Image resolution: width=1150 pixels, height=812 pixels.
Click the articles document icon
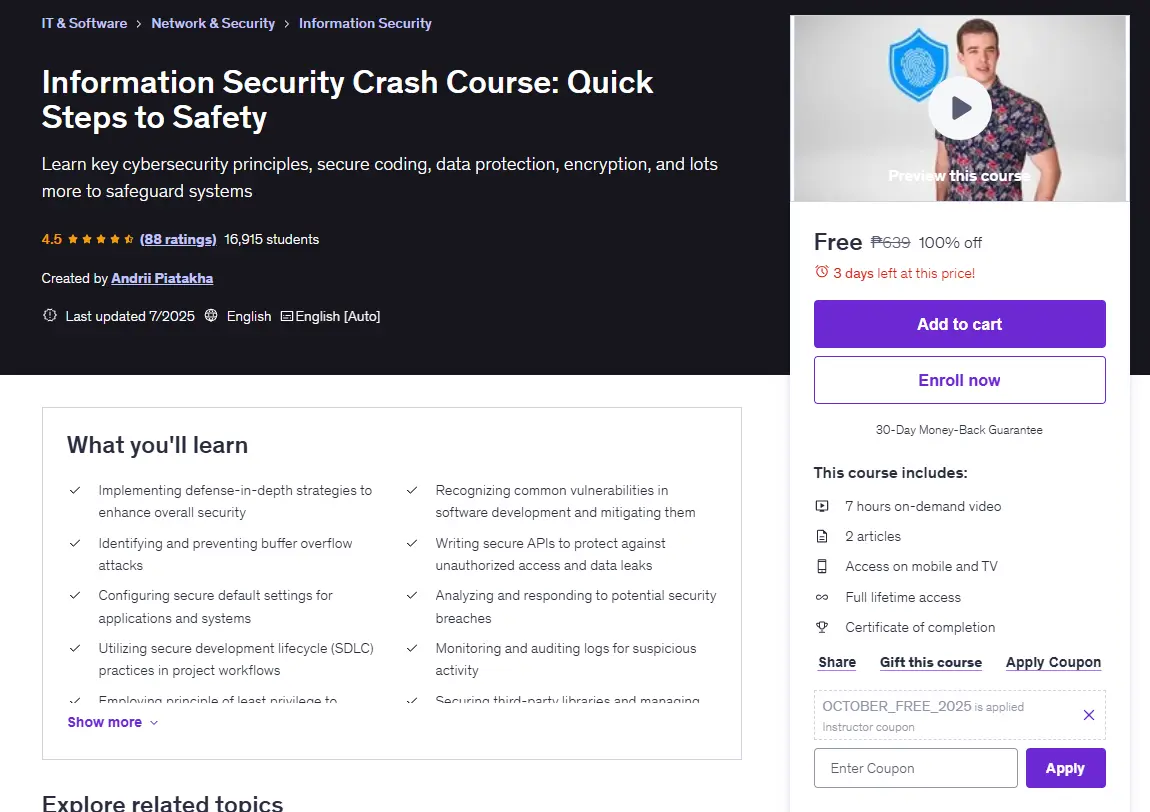click(x=822, y=536)
